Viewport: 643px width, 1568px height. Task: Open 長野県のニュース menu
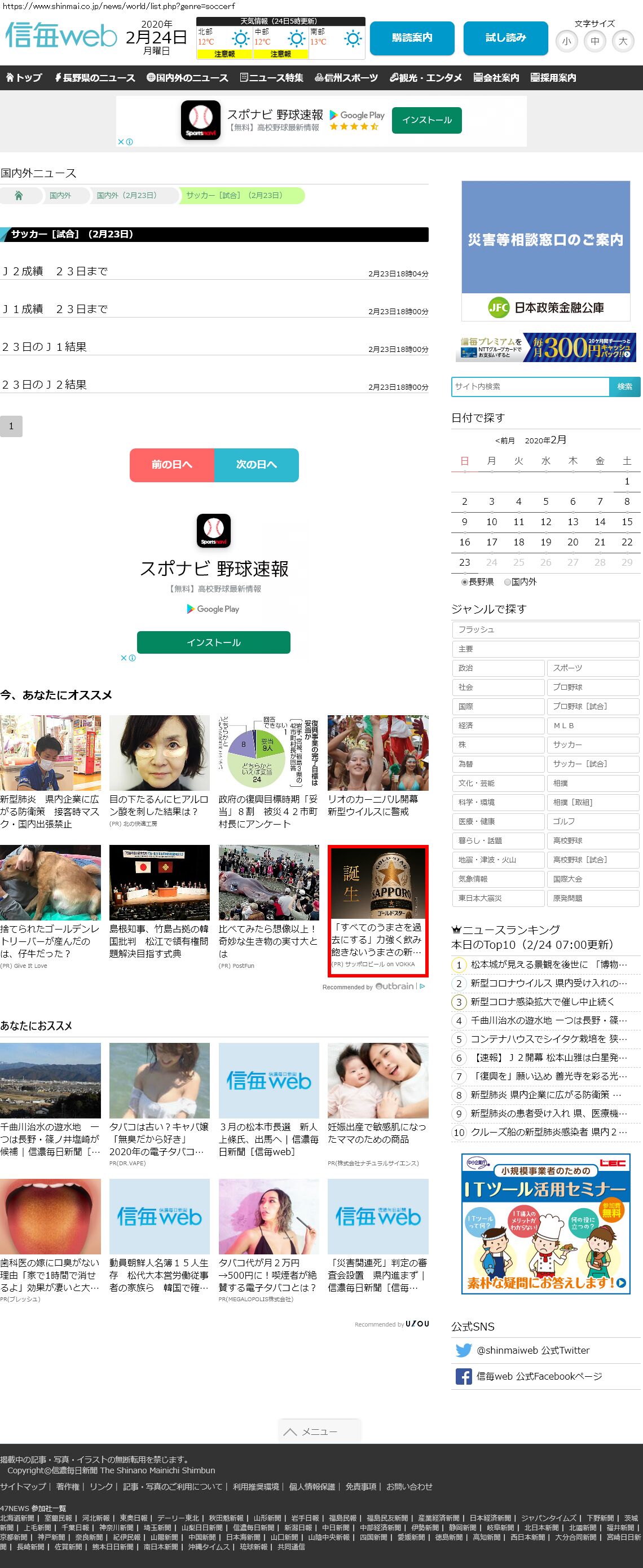pos(94,78)
